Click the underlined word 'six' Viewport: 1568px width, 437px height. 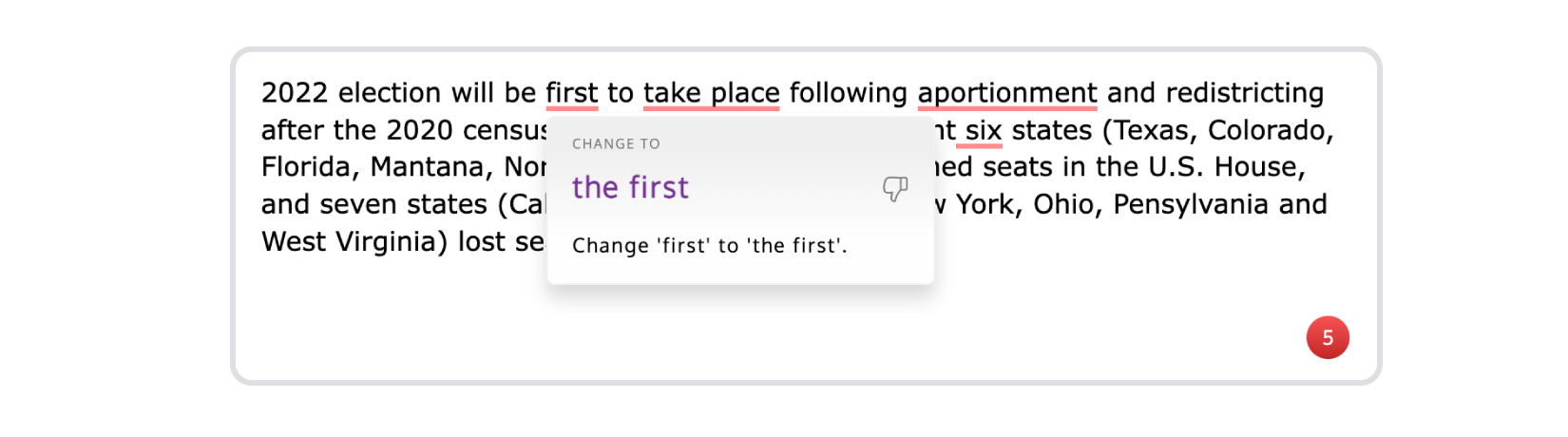984,130
